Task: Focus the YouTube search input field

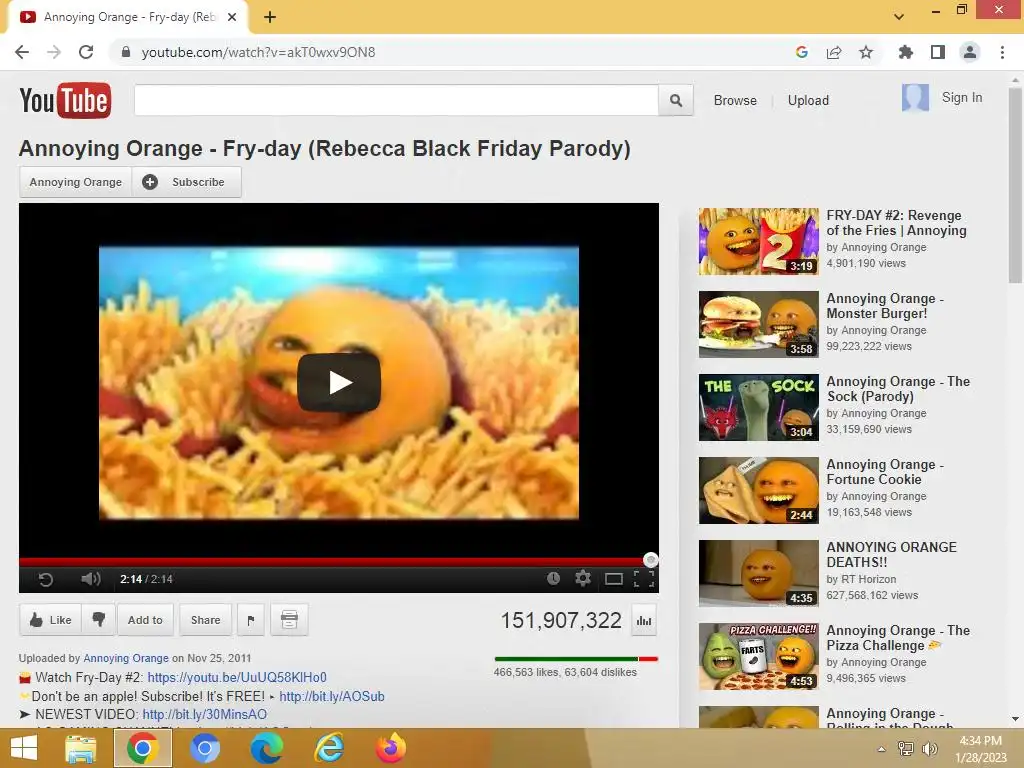Action: [x=396, y=101]
